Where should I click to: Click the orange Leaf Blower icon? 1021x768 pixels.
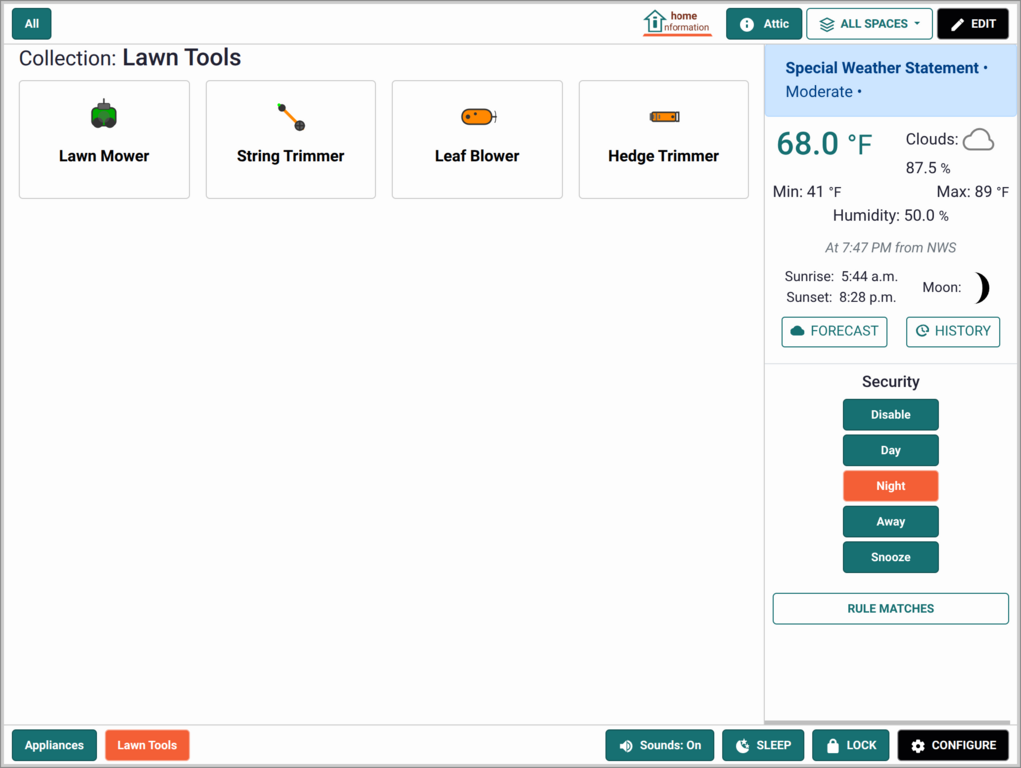pos(478,117)
